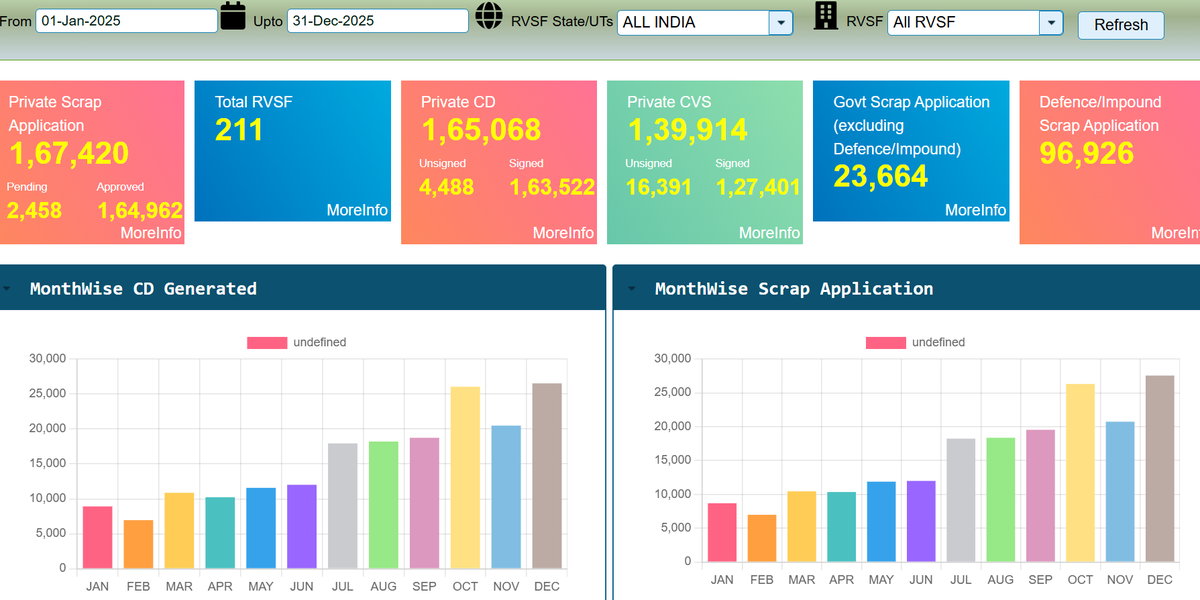Click Private CD Signed count 1,63,522
Viewport: 1200px width, 600px height.
point(552,187)
